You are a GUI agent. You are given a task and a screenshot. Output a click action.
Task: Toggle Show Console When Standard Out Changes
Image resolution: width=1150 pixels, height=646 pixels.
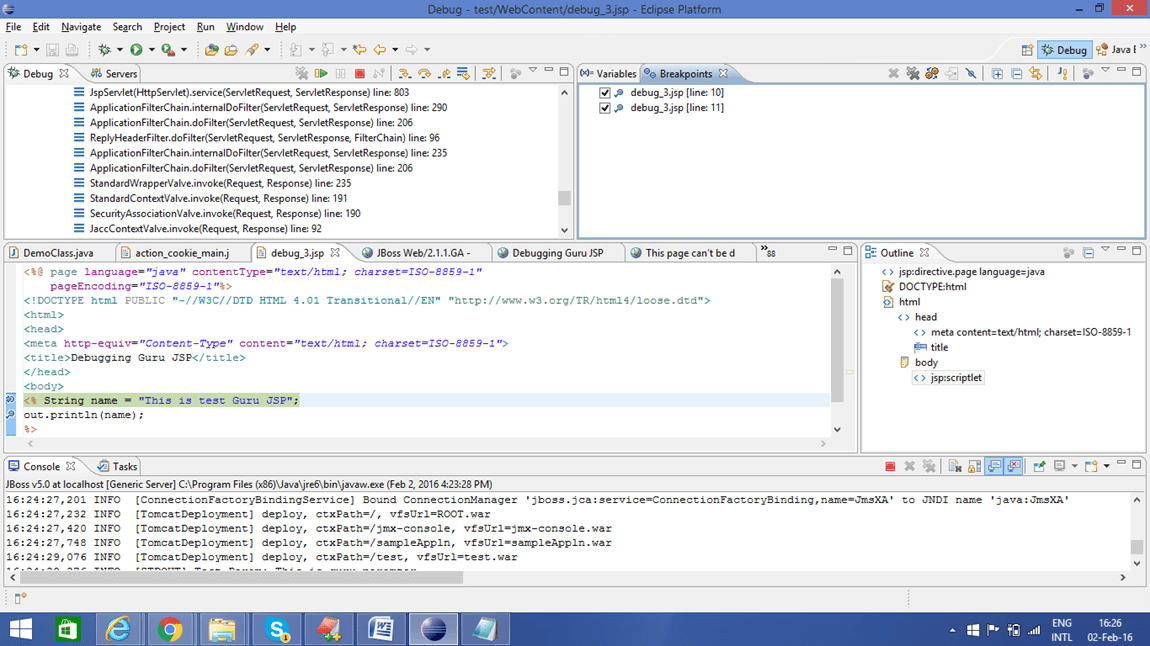tap(994, 467)
